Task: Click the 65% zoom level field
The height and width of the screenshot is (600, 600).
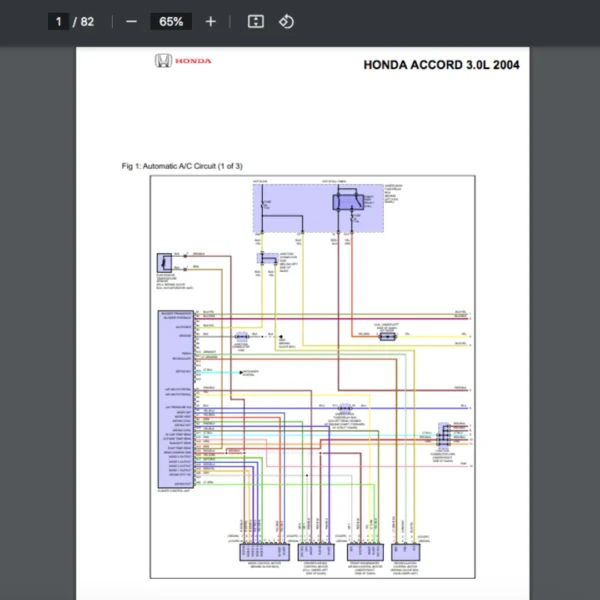Action: point(170,21)
